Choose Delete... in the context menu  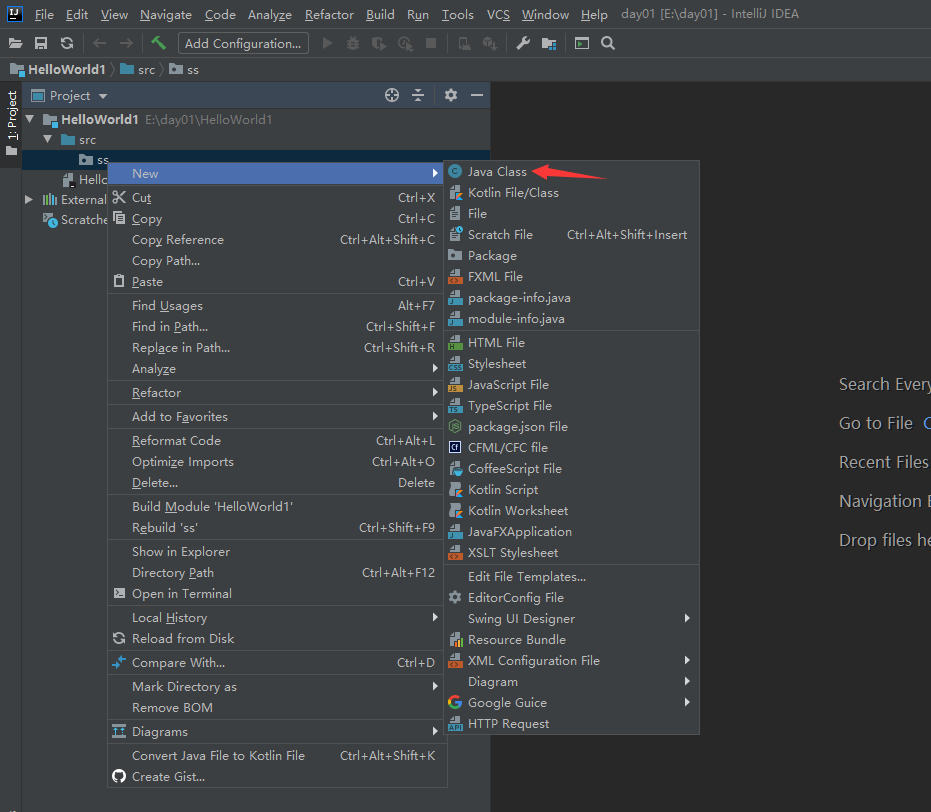(276, 483)
